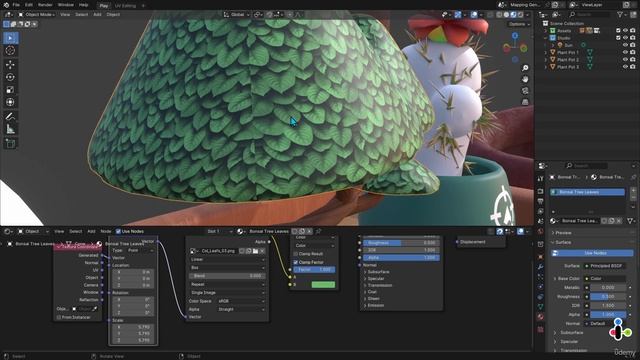Image resolution: width=640 pixels, height=360 pixels.
Task: Disable the Clamp Factor checkbox
Action: 296,262
